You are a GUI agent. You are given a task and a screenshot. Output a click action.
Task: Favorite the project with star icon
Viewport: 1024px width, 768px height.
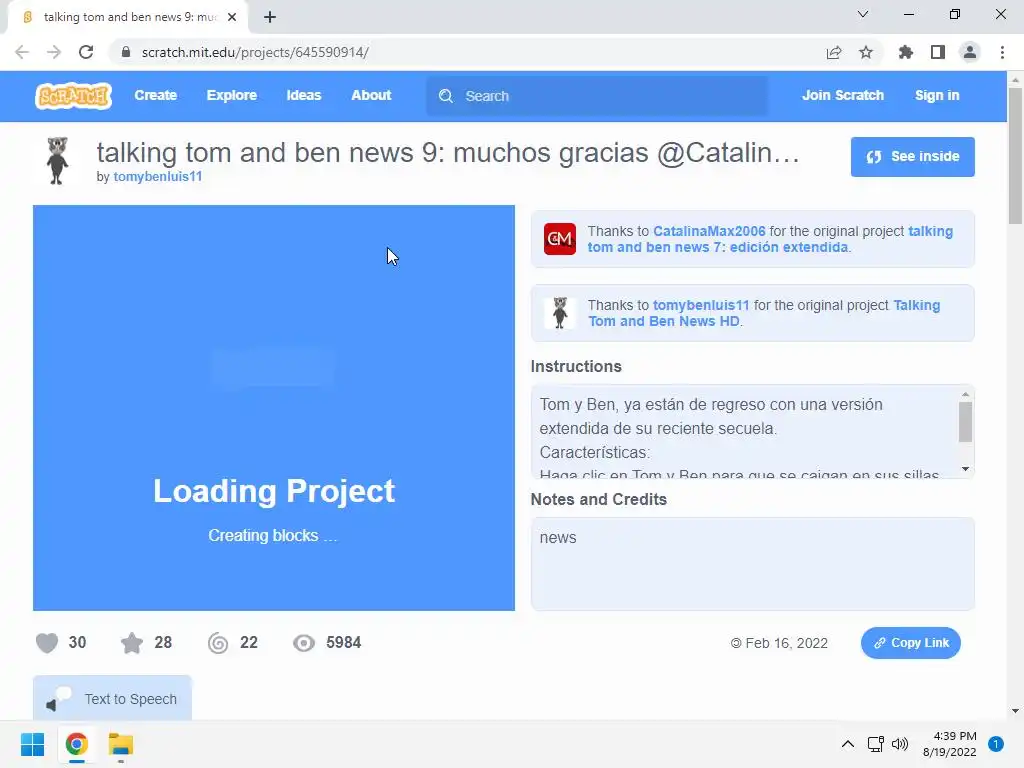click(132, 643)
